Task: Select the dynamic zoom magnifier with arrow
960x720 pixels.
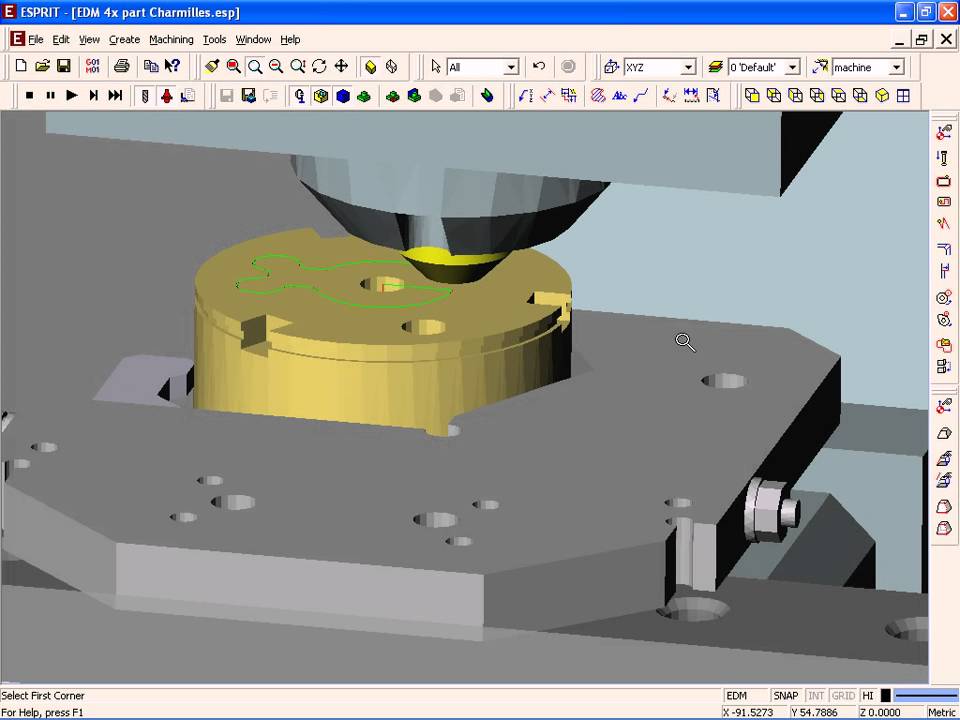Action: tap(298, 66)
